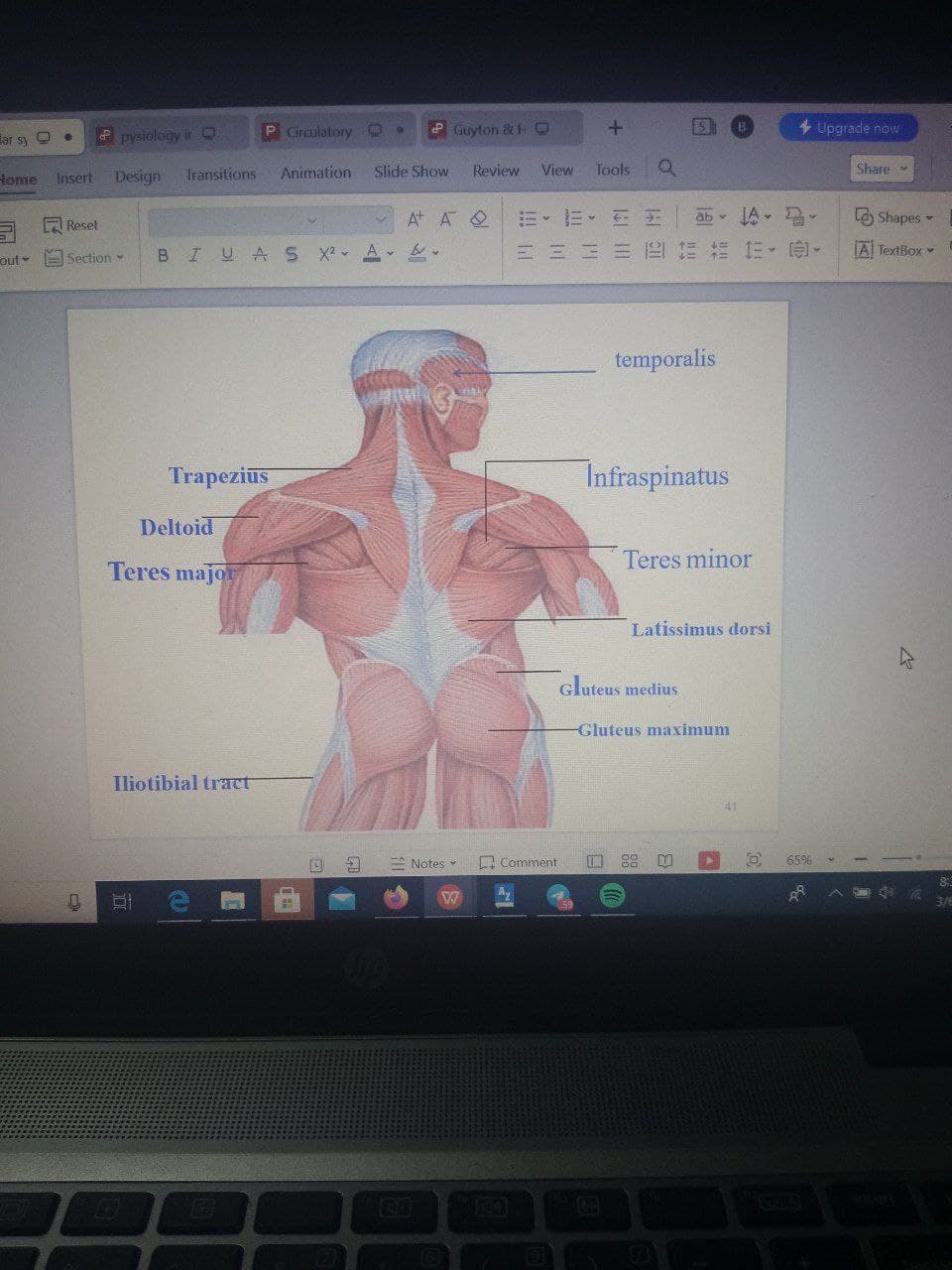Clear formatting with the eraser icon
This screenshot has height=1270, width=952.
[479, 219]
